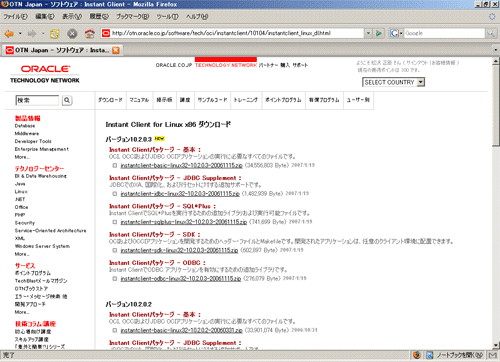Click the Middleware sidebar link
The width and height of the screenshot is (500, 362).
coord(27,134)
